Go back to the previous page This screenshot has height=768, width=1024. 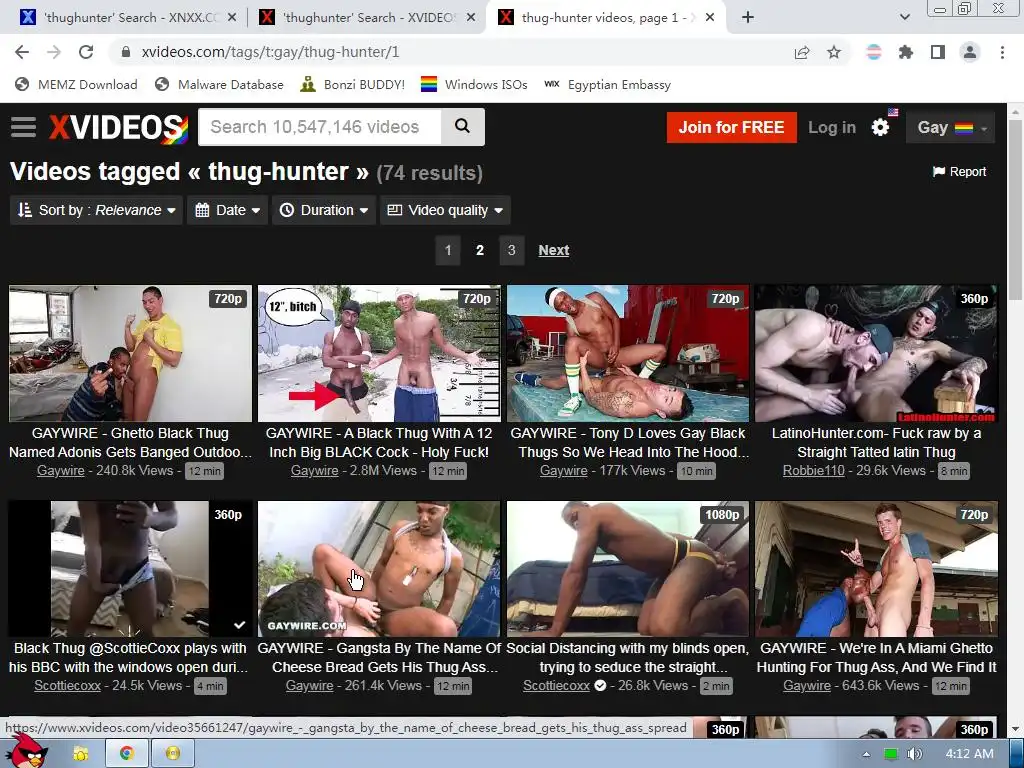pyautogui.click(x=22, y=52)
